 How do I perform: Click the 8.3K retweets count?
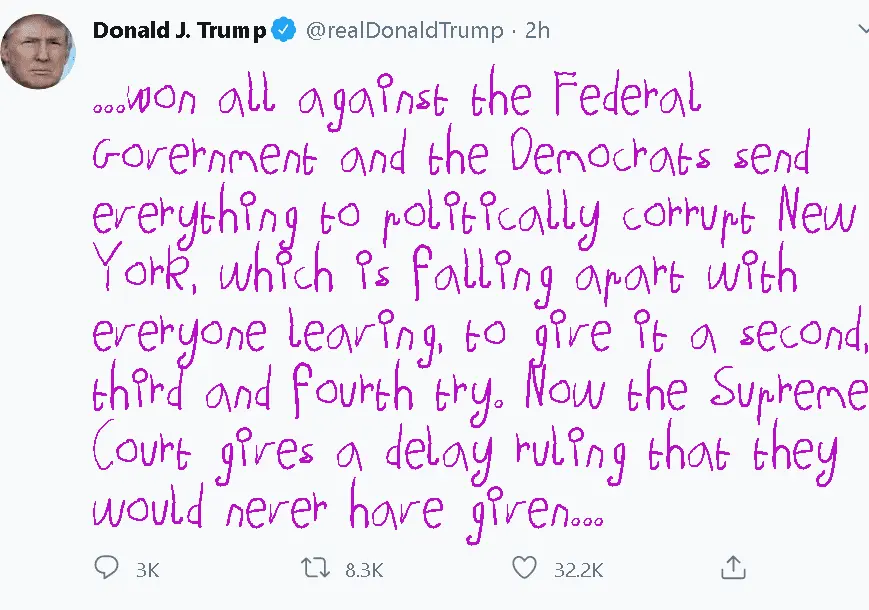point(364,570)
